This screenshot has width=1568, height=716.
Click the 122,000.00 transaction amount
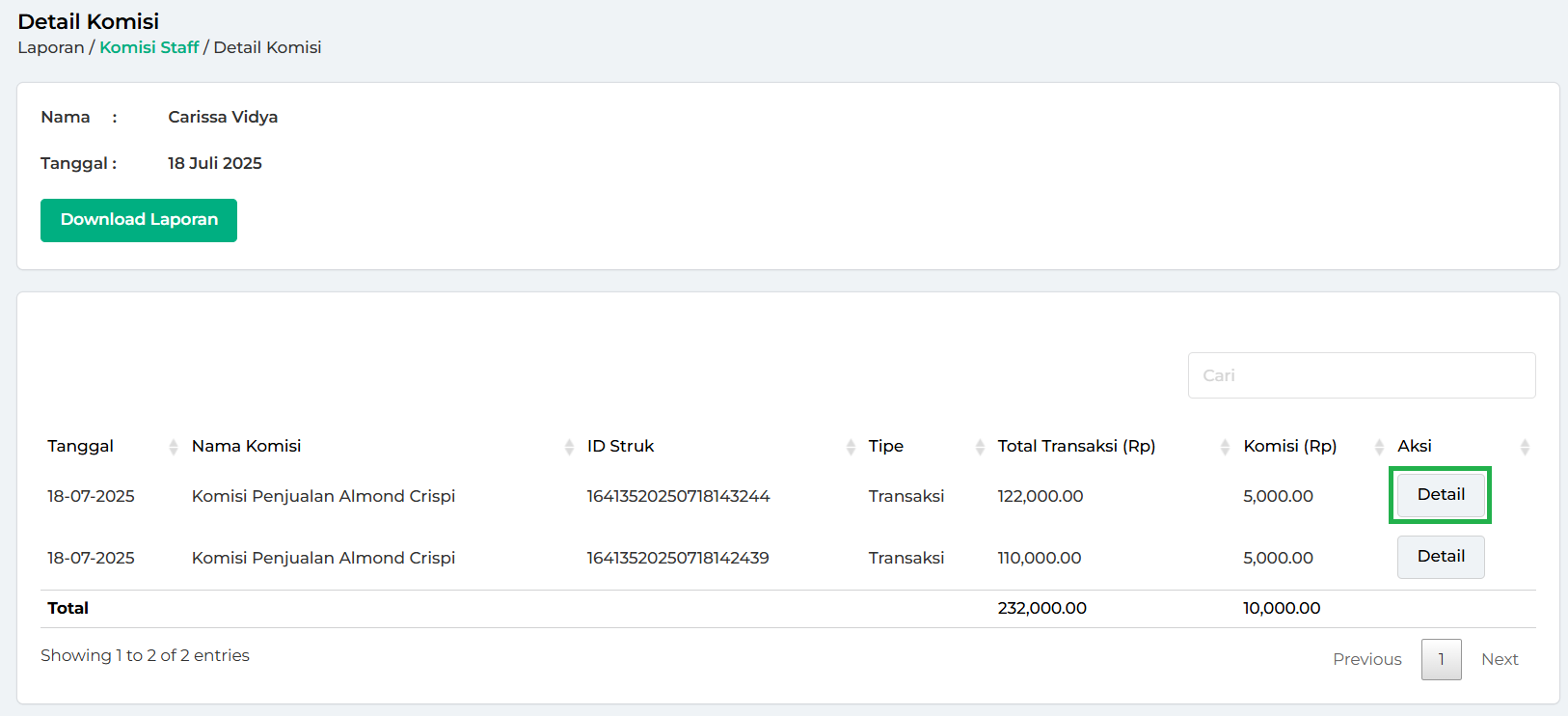pos(1040,496)
